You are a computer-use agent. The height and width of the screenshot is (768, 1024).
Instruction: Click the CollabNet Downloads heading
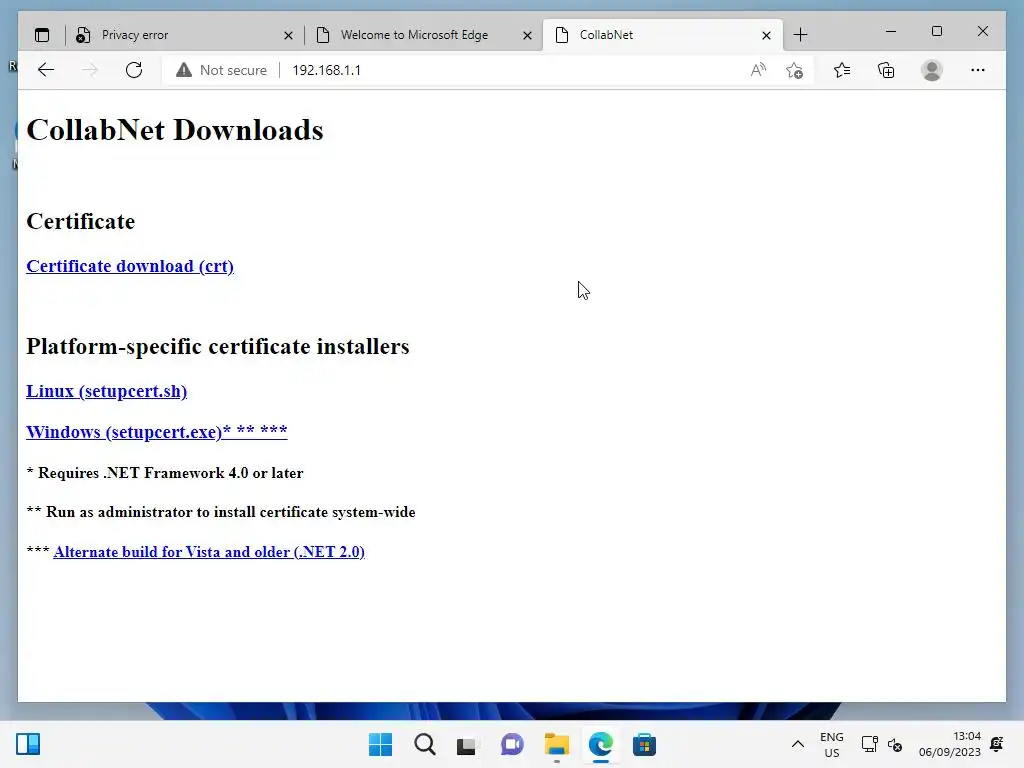click(175, 130)
